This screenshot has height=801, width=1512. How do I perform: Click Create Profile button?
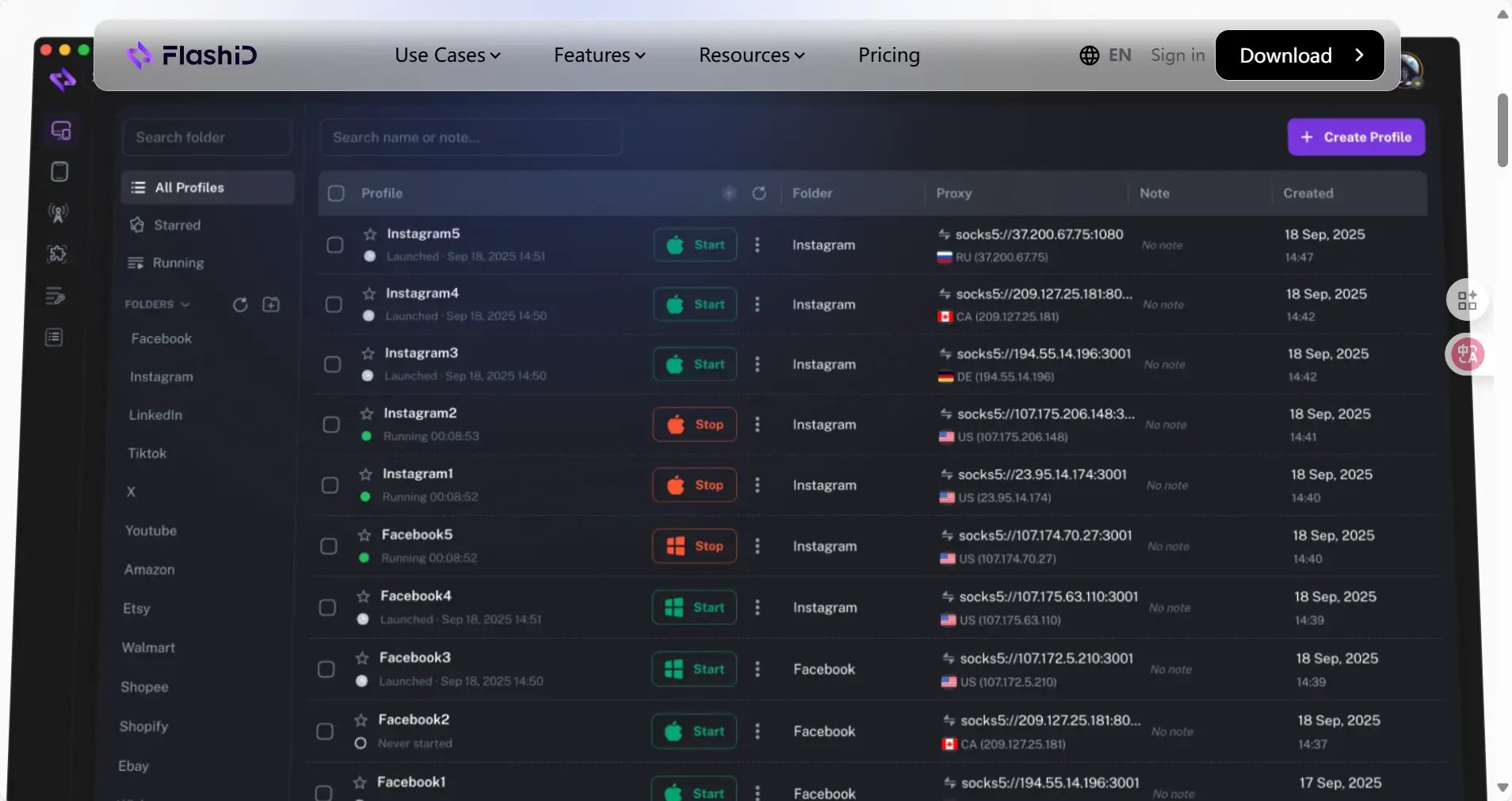click(1357, 137)
